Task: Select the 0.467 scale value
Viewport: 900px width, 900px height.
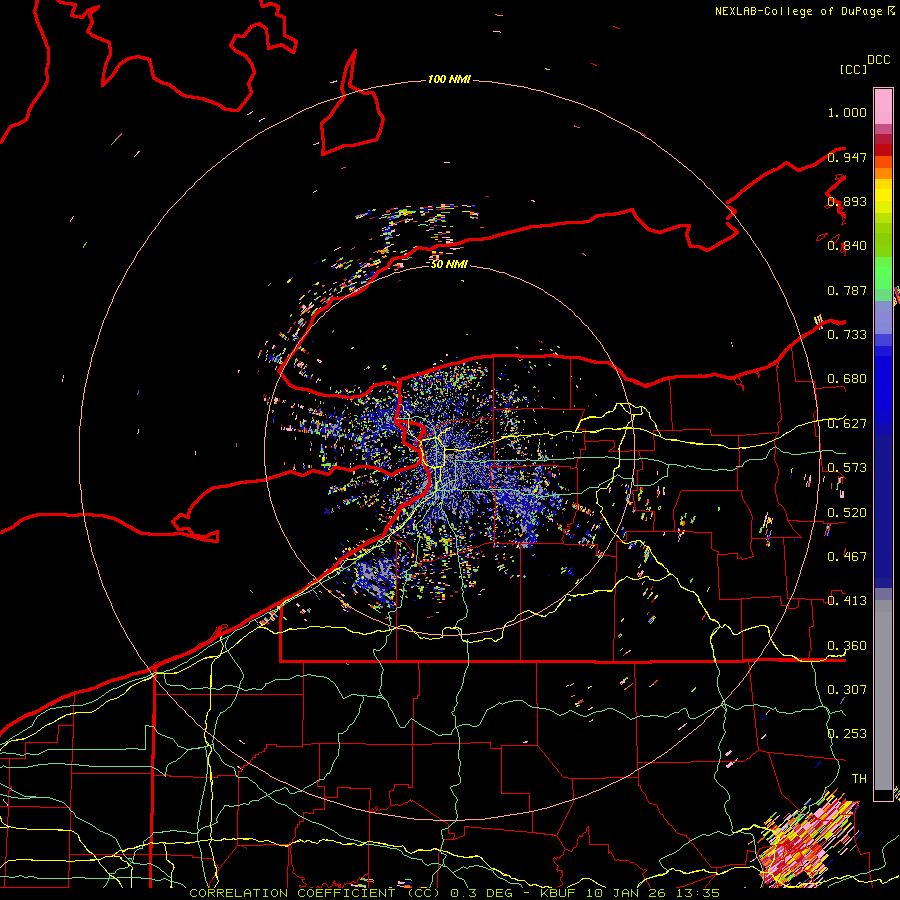Action: 847,557
